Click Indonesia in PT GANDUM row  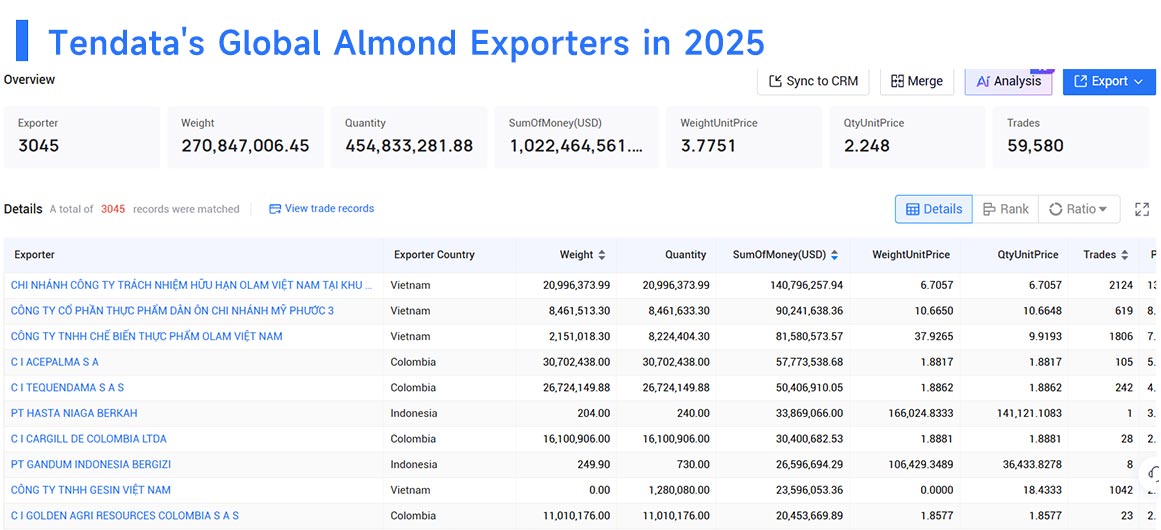(414, 464)
